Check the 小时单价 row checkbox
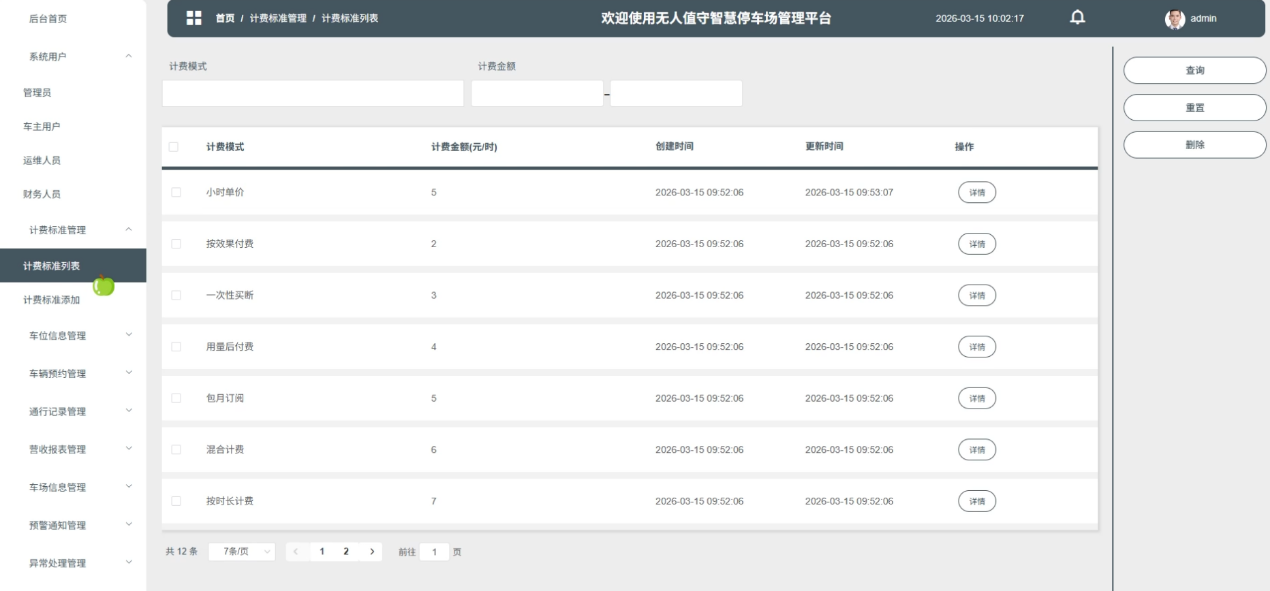 click(176, 192)
